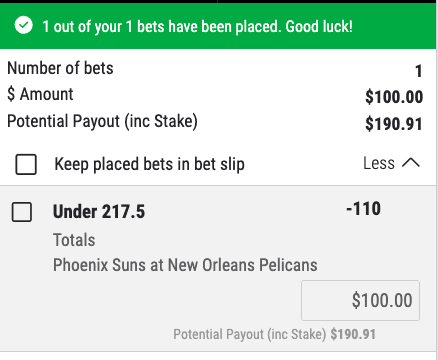The width and height of the screenshot is (438, 360).
Task: Click the $ Amount label
Action: (40, 94)
